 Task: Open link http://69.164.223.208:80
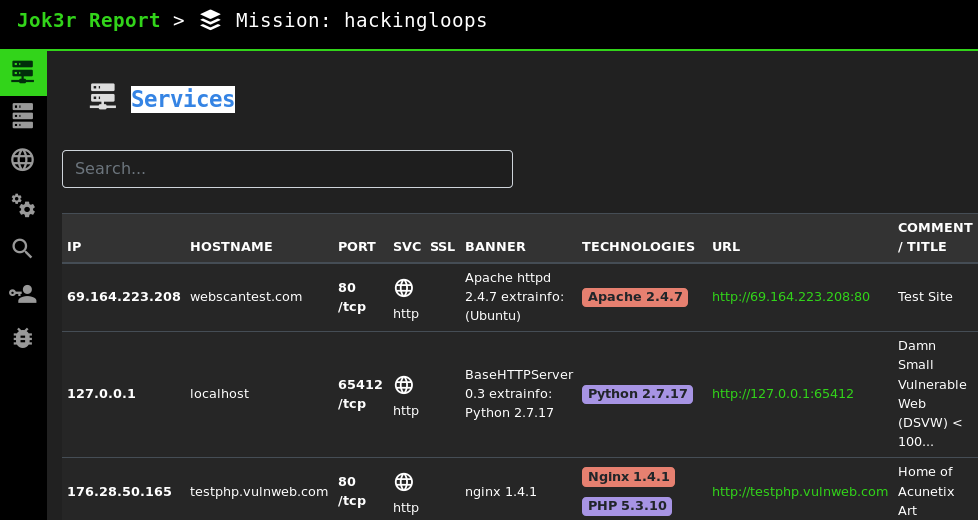point(790,297)
